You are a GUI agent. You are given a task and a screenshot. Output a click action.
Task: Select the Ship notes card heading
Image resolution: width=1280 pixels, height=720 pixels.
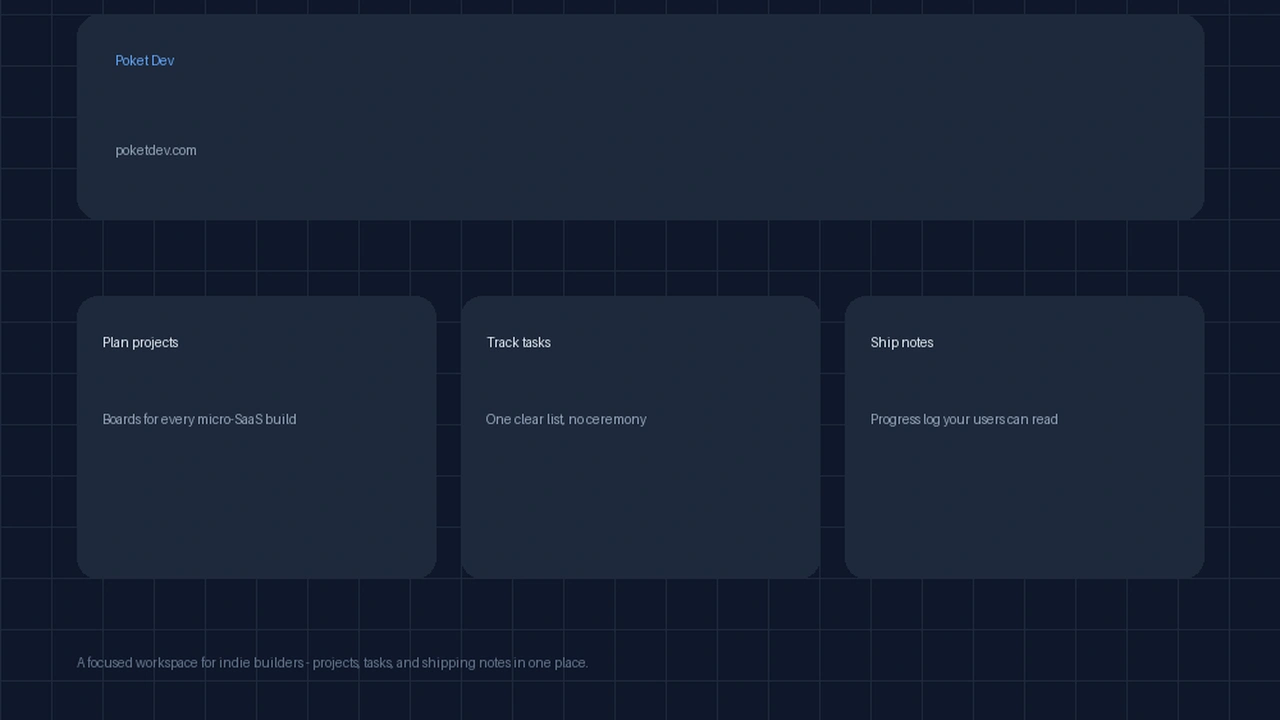[902, 343]
